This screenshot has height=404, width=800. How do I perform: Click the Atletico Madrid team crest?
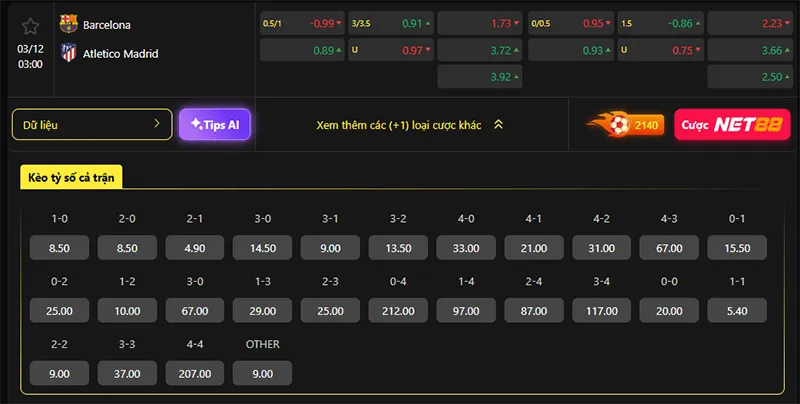[x=68, y=53]
